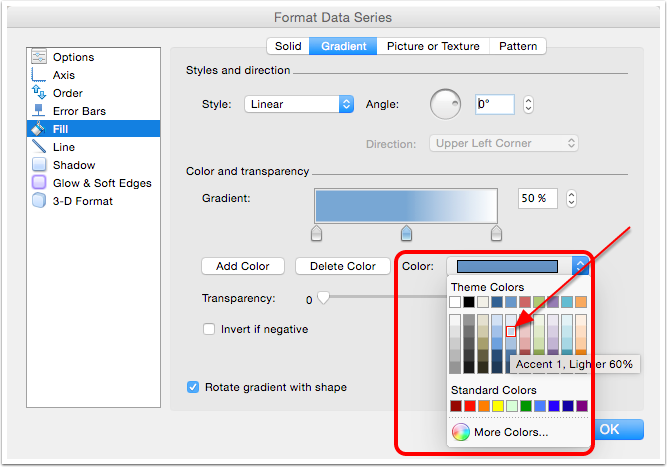This screenshot has height=467, width=667.
Task: Click the More Colors color wheel
Action: [x=460, y=432]
